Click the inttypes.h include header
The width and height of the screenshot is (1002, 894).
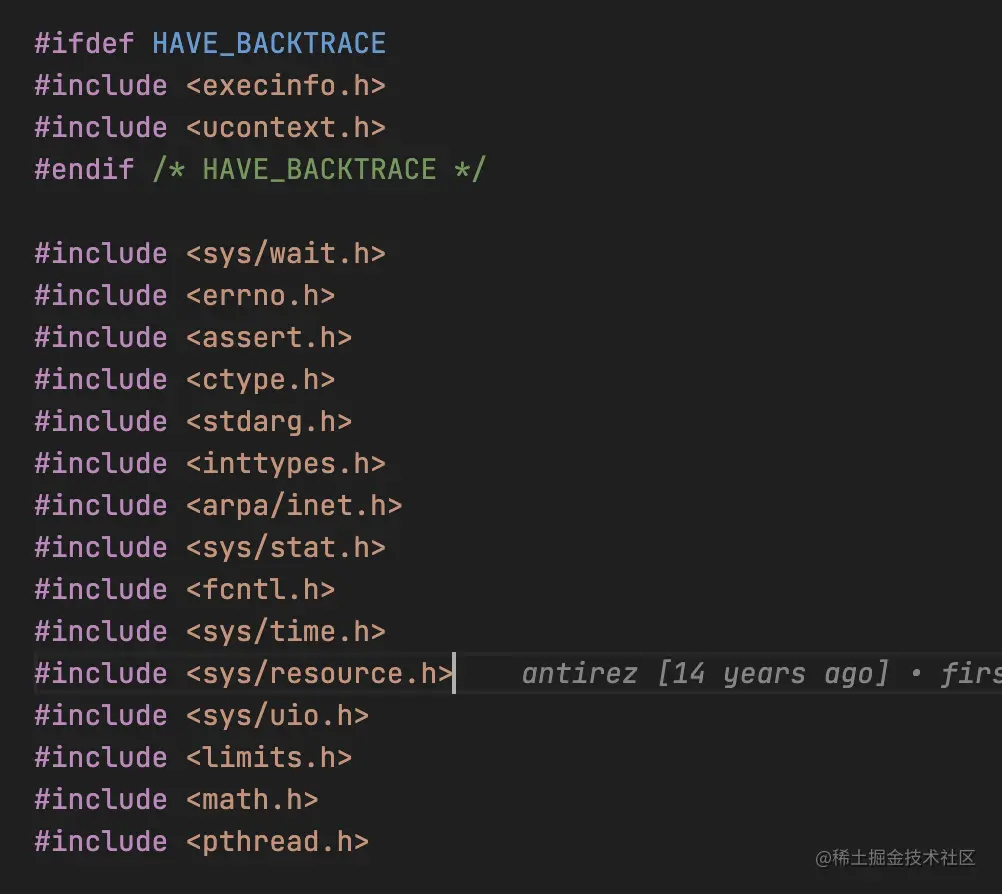click(285, 463)
